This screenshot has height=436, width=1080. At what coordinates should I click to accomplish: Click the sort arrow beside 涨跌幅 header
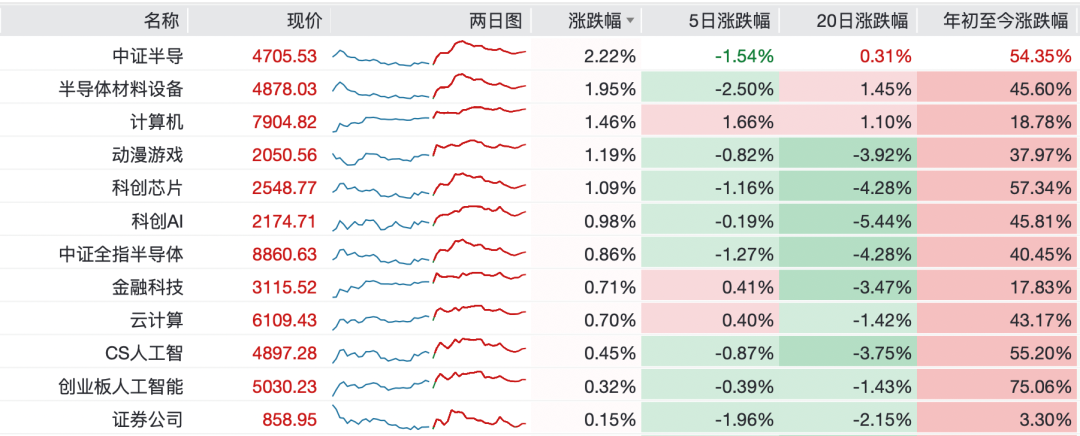[630, 21]
